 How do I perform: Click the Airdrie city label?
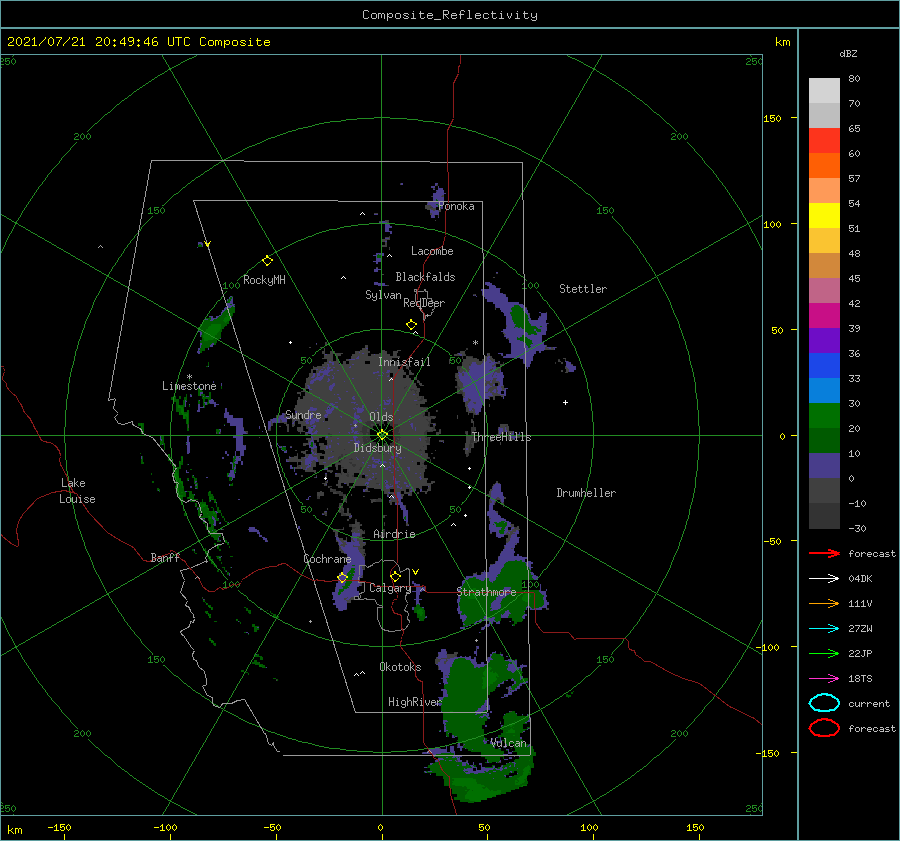(394, 534)
